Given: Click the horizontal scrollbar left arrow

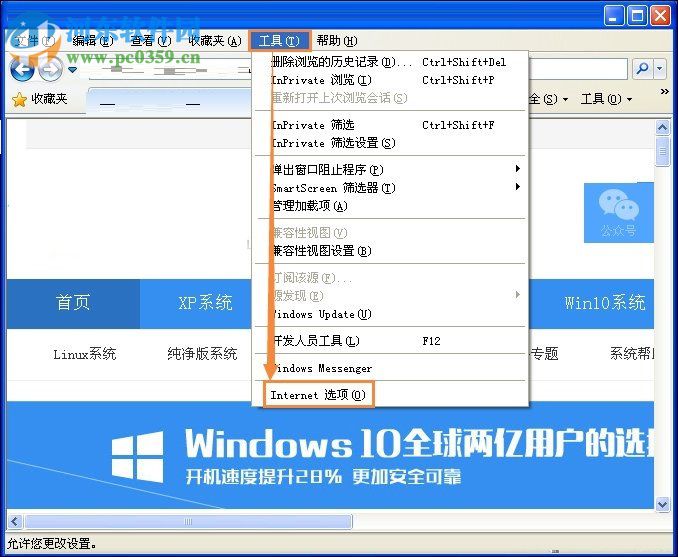Looking at the screenshot, I should point(15,521).
